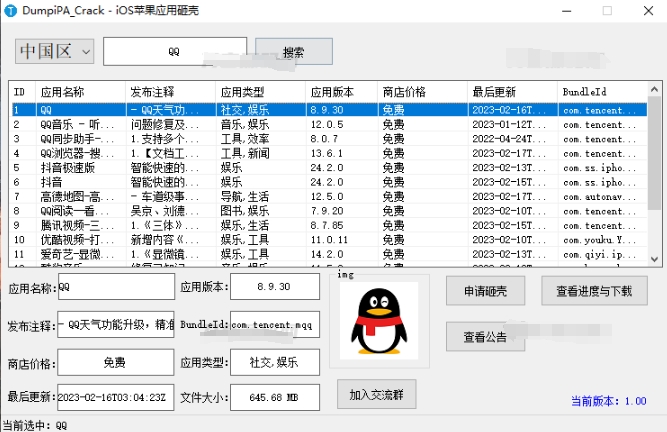667x432 pixels.
Task: Click the 申请砸壳 button
Action: point(485,291)
